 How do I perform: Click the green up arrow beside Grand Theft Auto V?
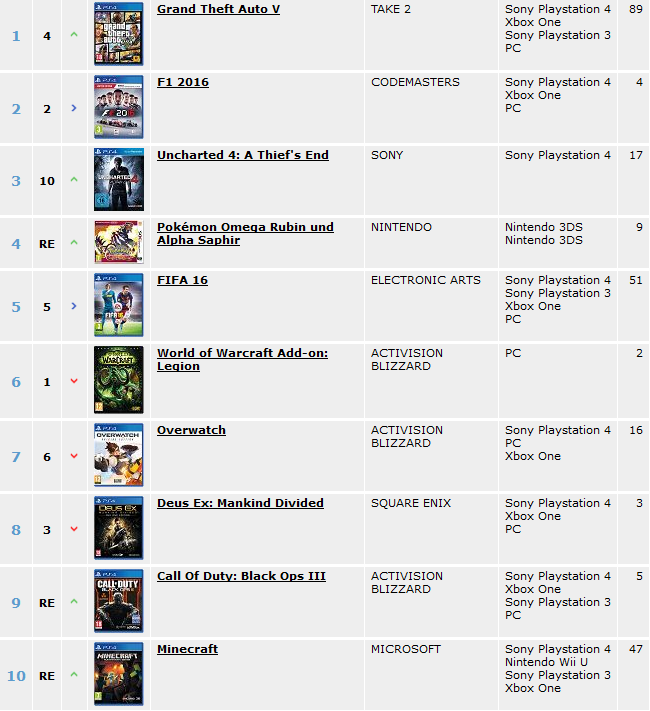(x=74, y=34)
